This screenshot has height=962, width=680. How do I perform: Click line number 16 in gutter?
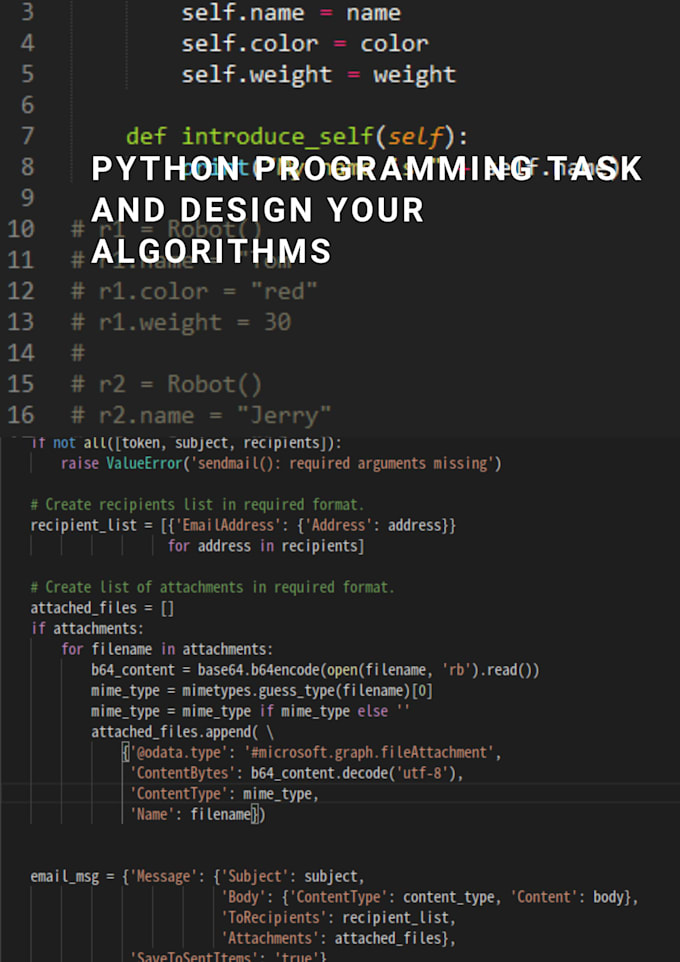coord(21,415)
